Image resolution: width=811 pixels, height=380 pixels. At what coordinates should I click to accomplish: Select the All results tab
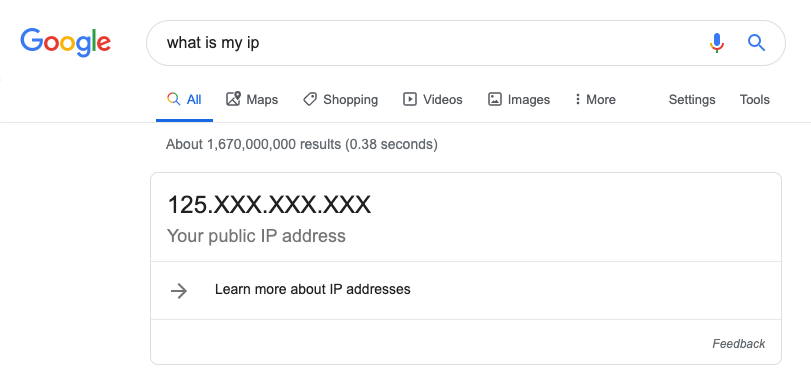pyautogui.click(x=184, y=99)
